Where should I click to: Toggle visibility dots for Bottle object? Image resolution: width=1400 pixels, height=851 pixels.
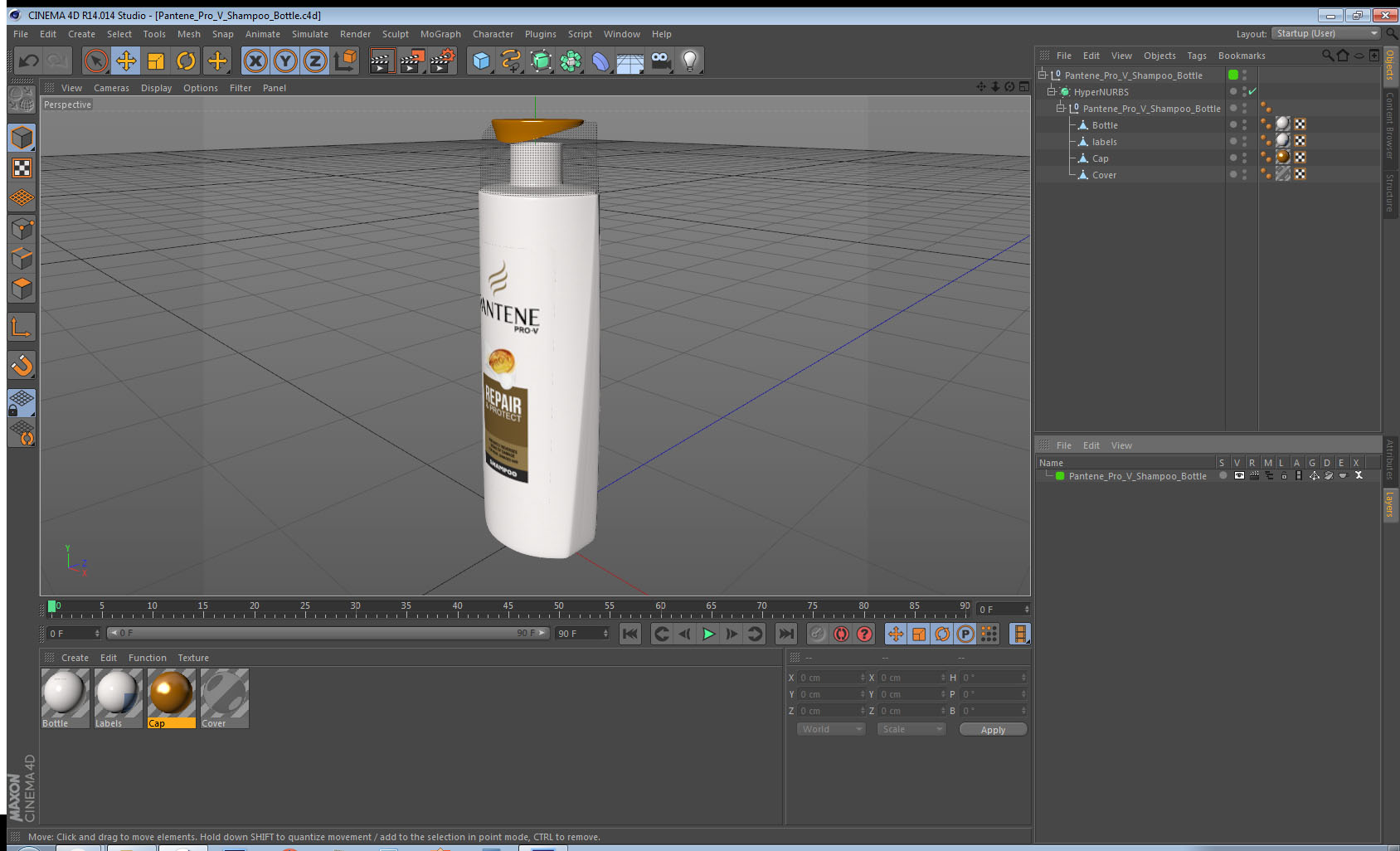tap(1244, 125)
